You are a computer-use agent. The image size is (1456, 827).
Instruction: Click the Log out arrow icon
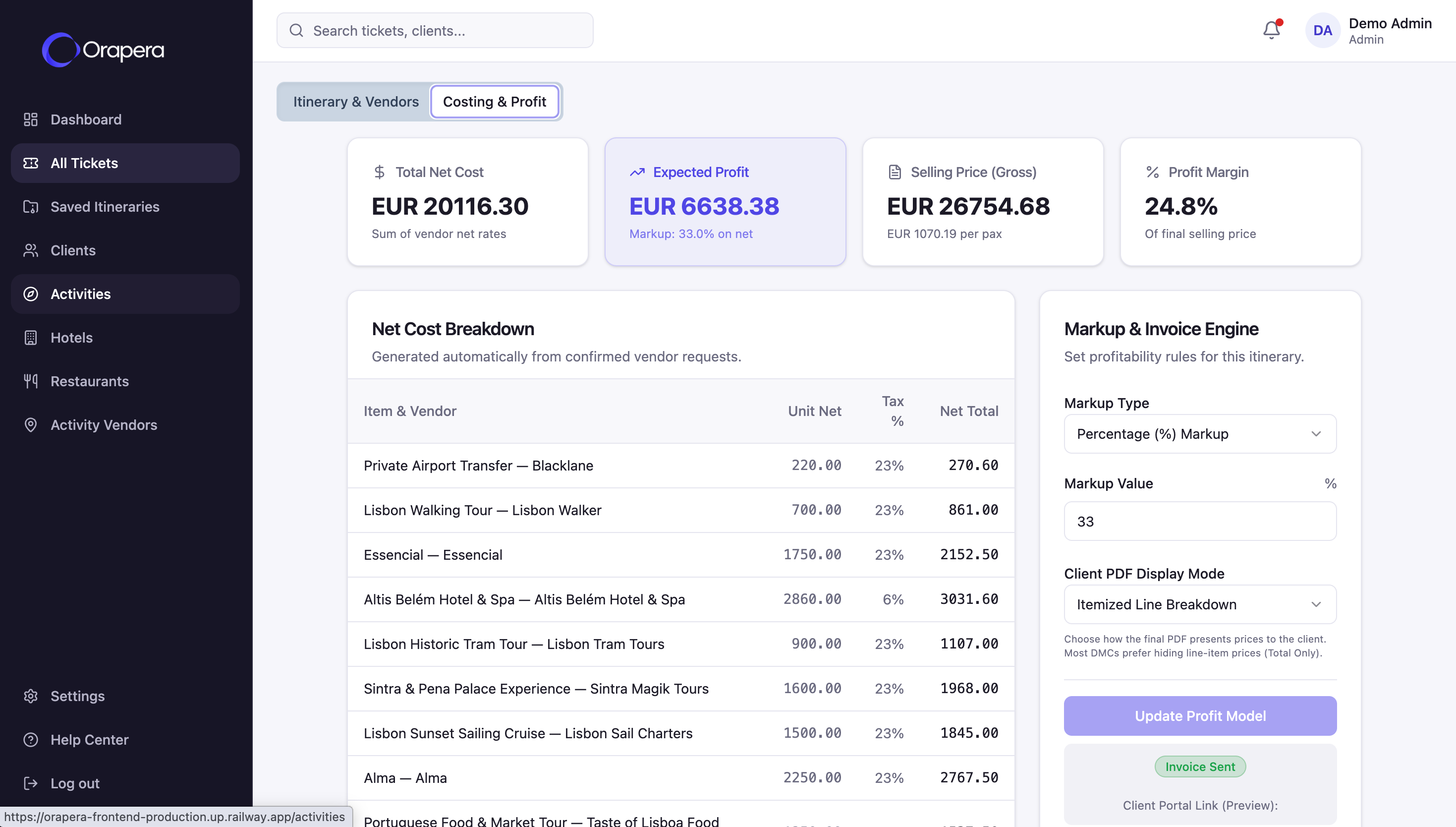coord(31,783)
